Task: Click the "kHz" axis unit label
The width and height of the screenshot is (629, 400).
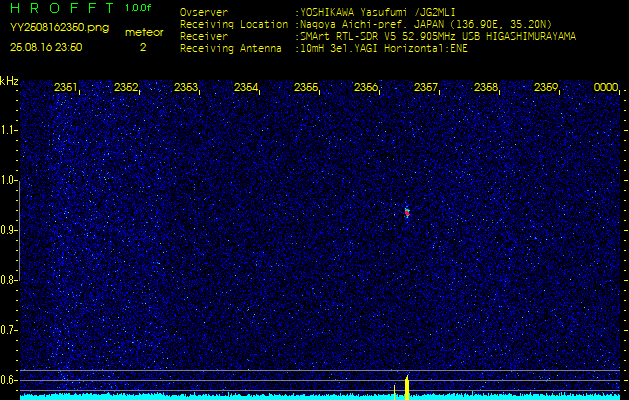Action: click(9, 81)
